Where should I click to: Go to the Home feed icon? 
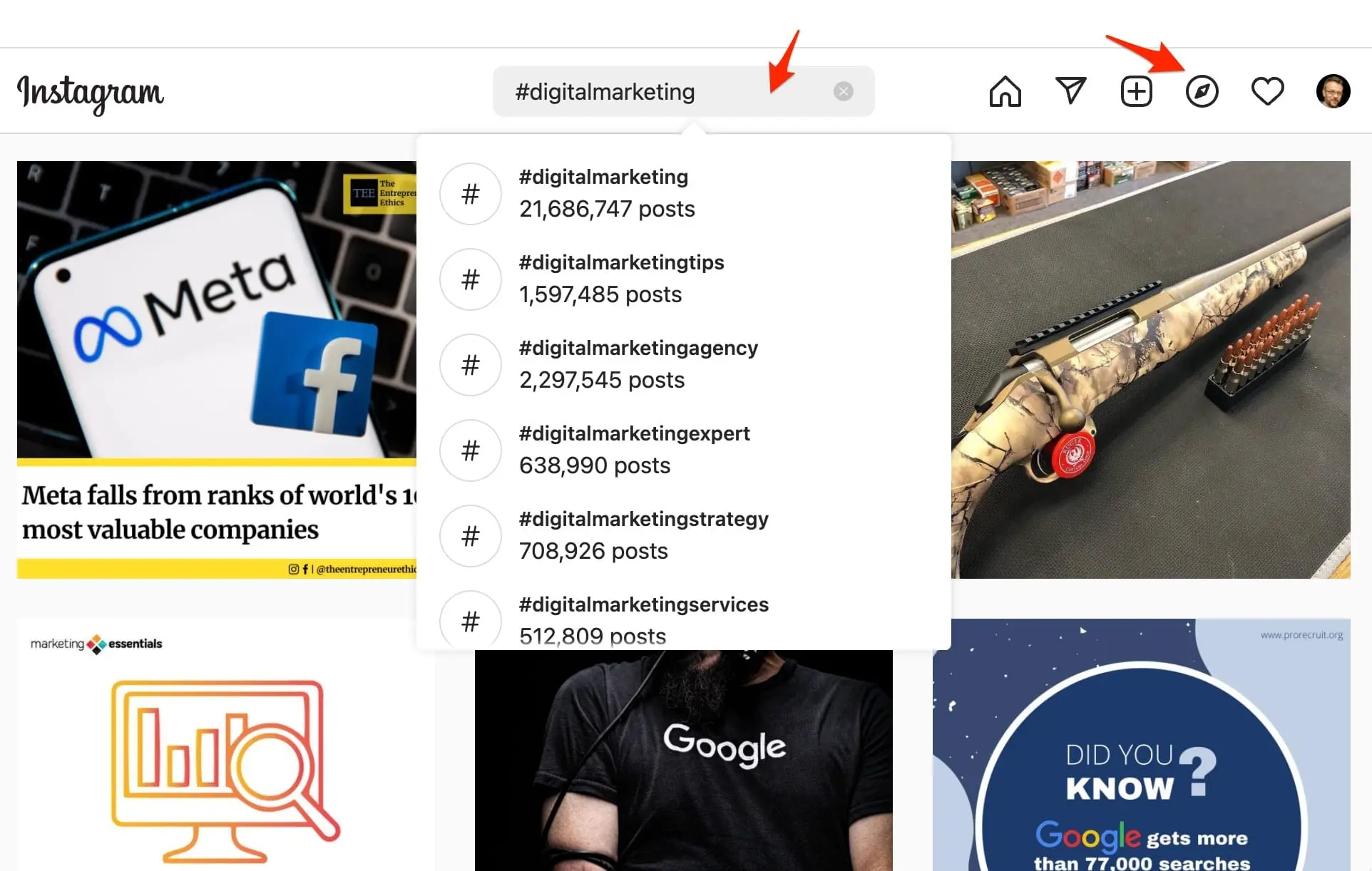1005,91
